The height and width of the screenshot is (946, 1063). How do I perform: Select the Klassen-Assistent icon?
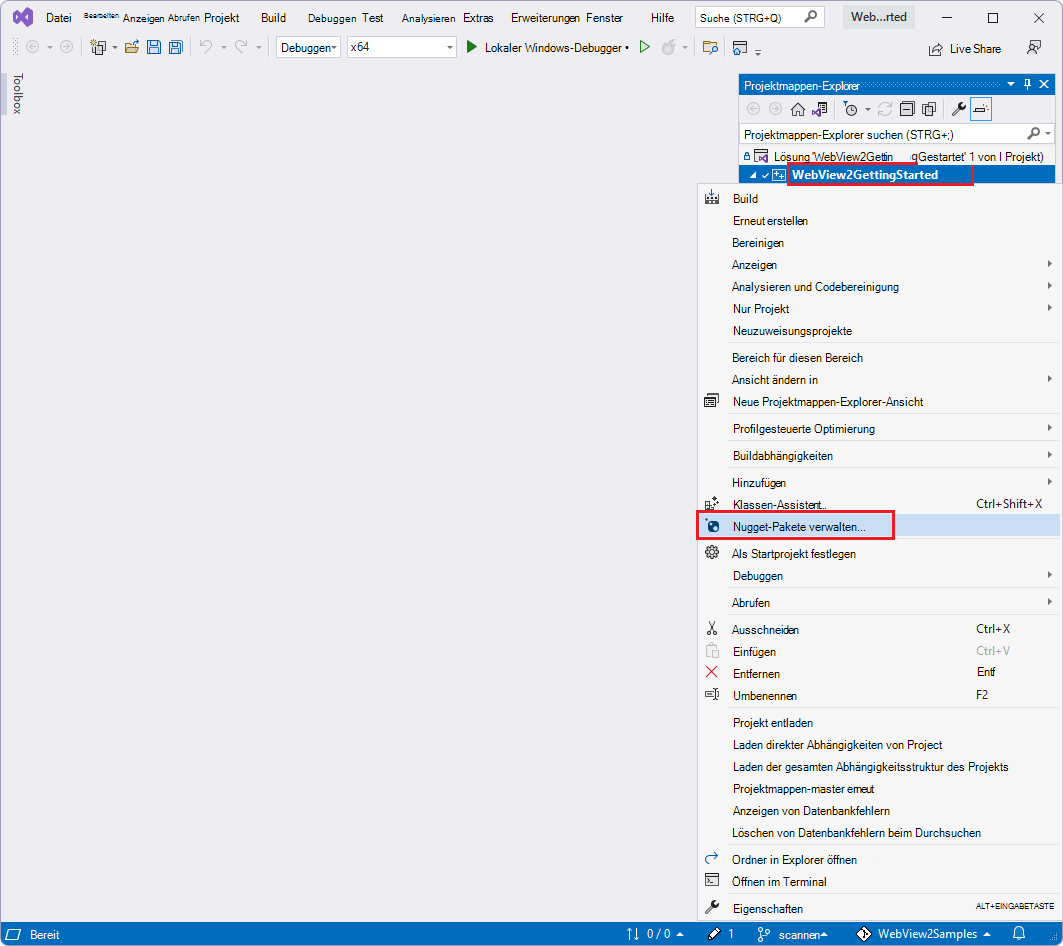tap(713, 504)
